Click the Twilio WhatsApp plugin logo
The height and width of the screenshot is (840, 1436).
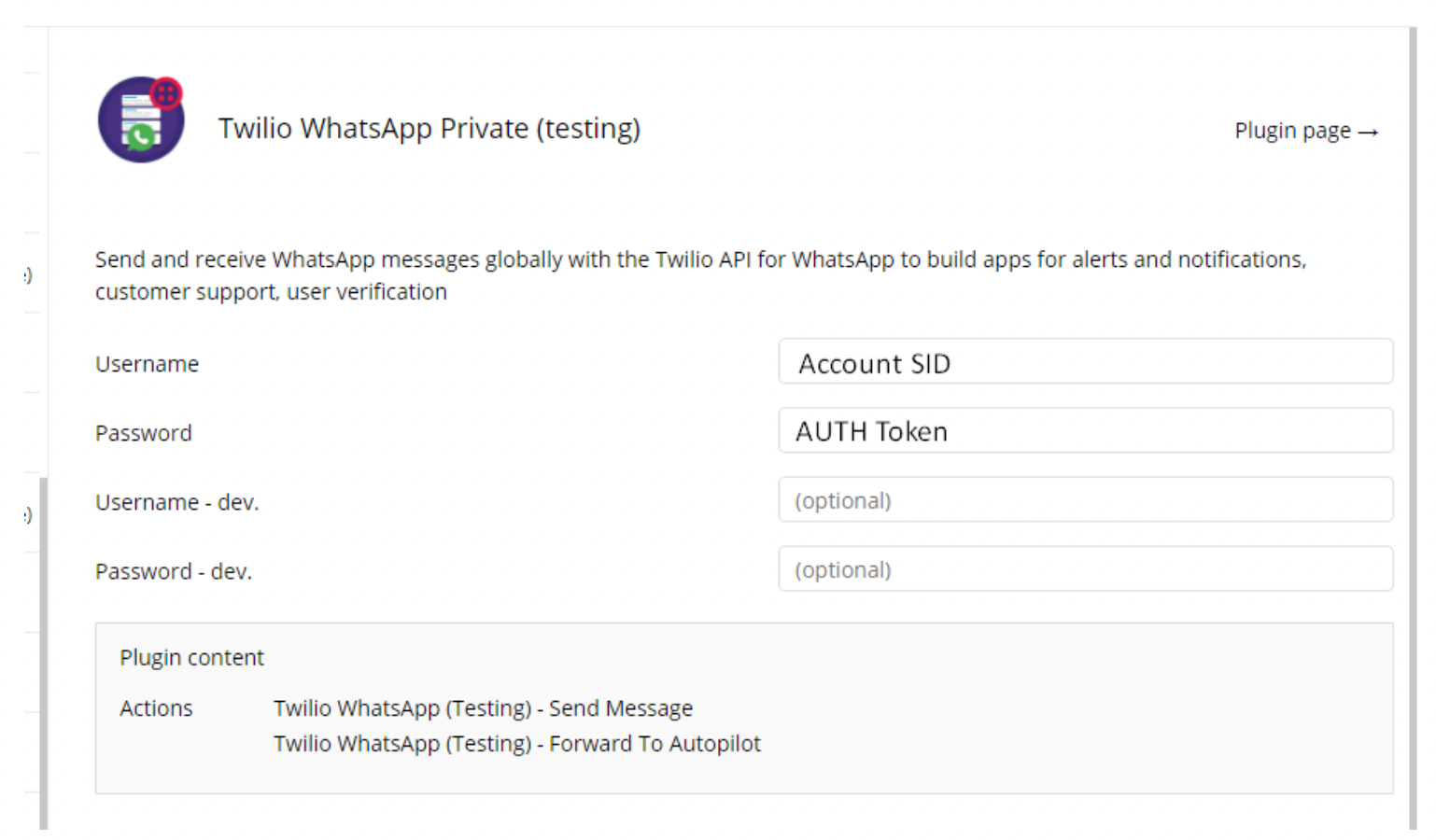click(141, 120)
